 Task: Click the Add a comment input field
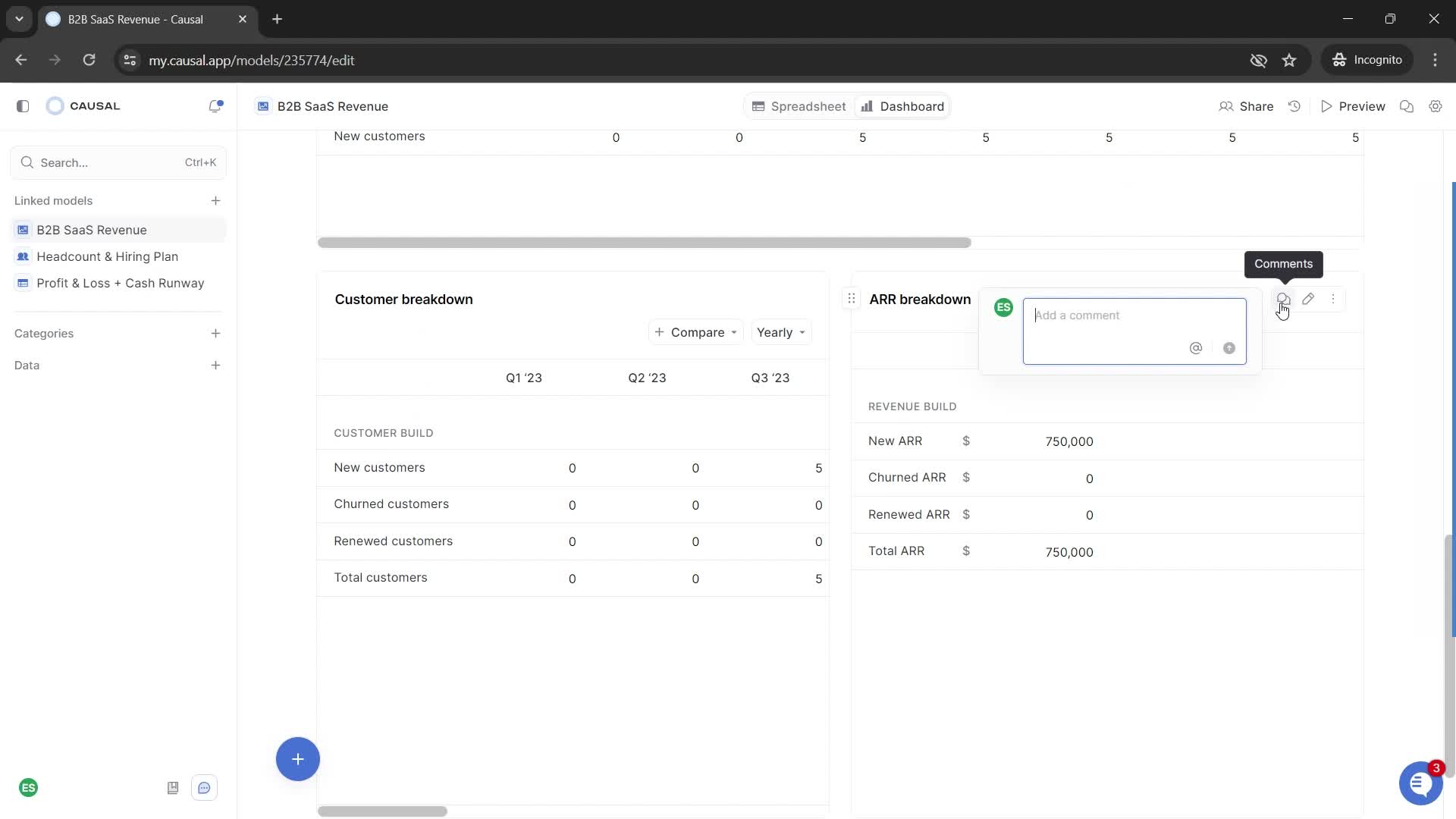(1134, 314)
